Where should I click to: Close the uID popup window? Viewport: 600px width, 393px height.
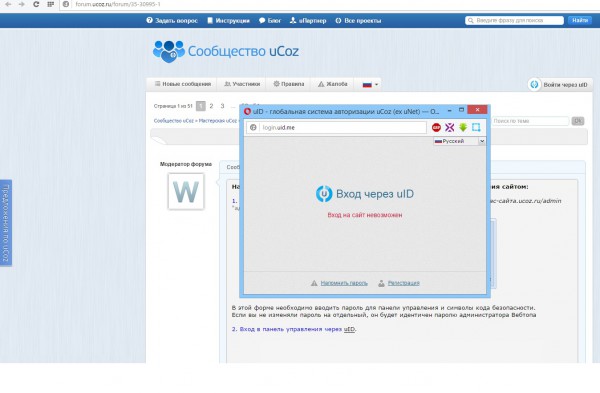477,110
